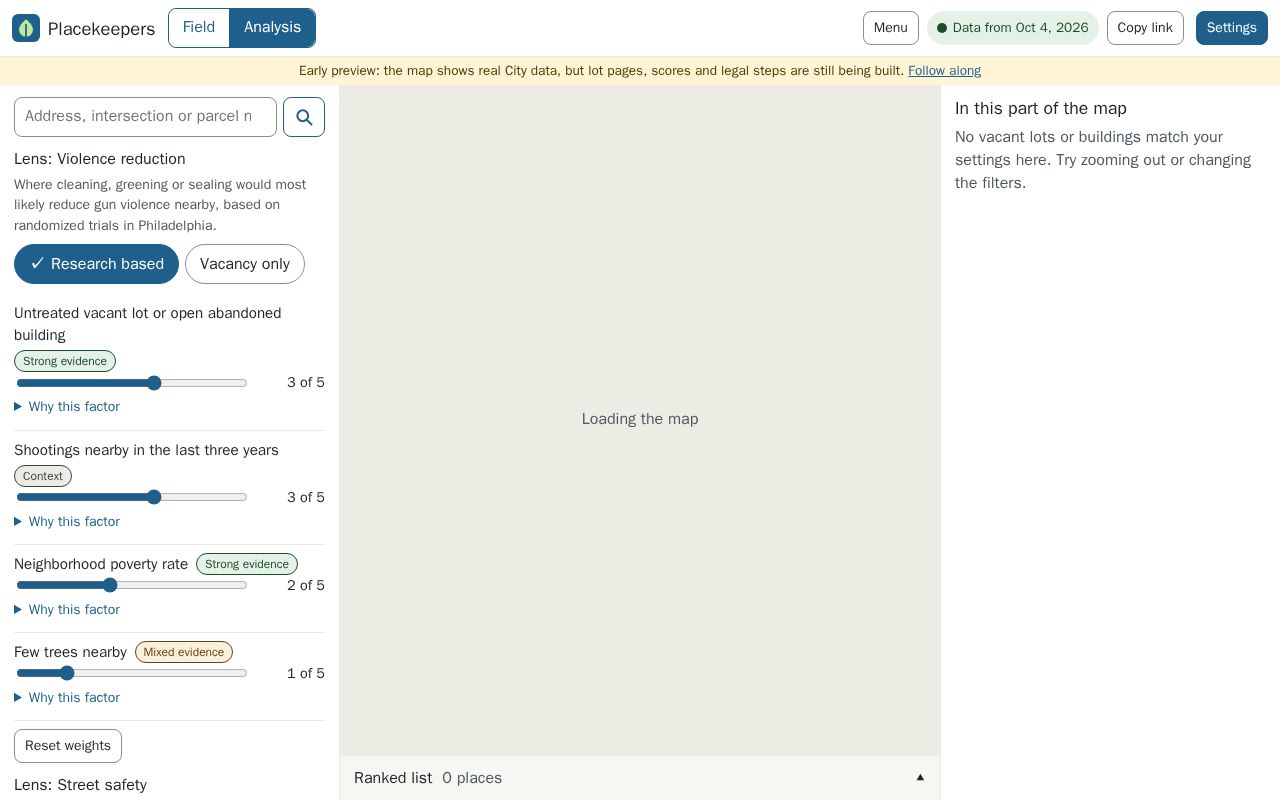Switch to Analysis mode
Image resolution: width=1280 pixels, height=800 pixels.
pyautogui.click(x=272, y=28)
